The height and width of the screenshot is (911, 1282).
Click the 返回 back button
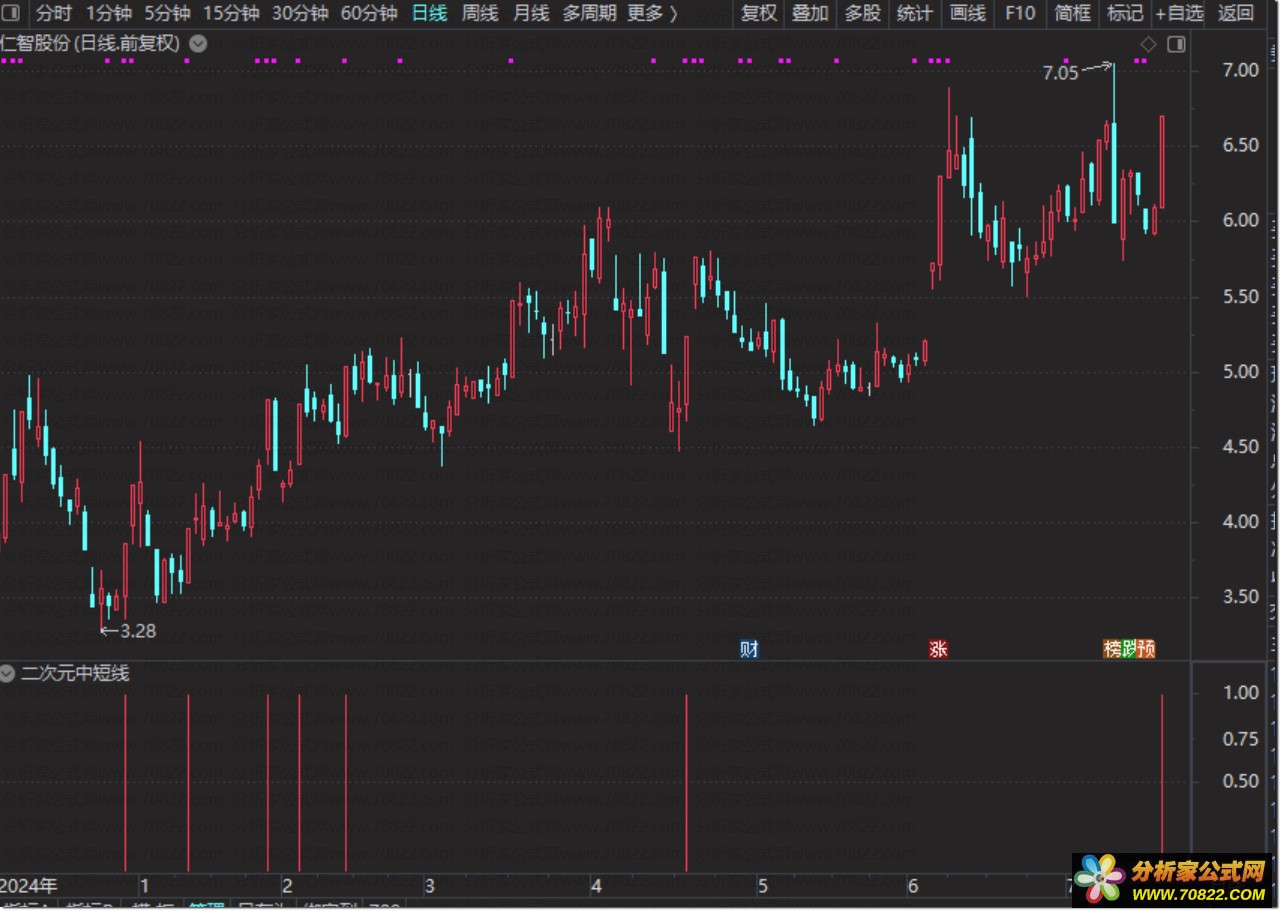point(1236,13)
